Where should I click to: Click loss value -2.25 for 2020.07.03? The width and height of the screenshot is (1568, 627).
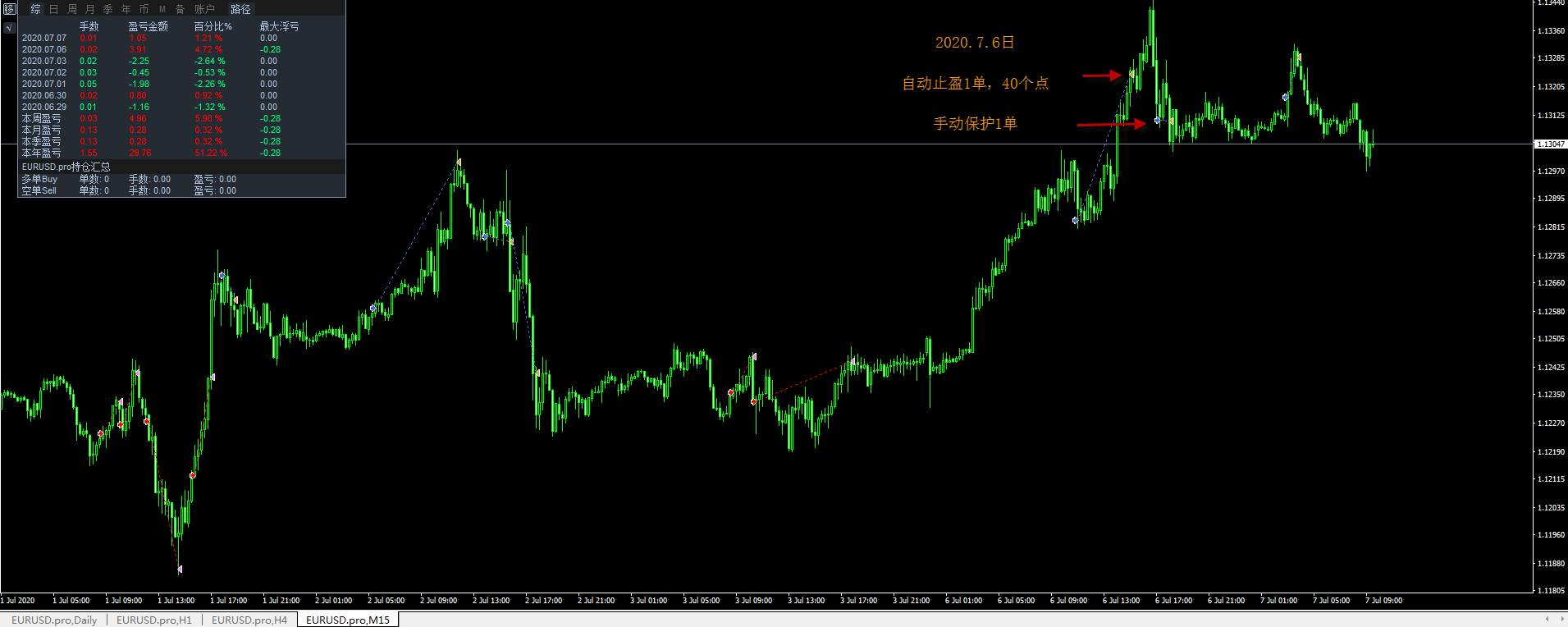tap(139, 61)
